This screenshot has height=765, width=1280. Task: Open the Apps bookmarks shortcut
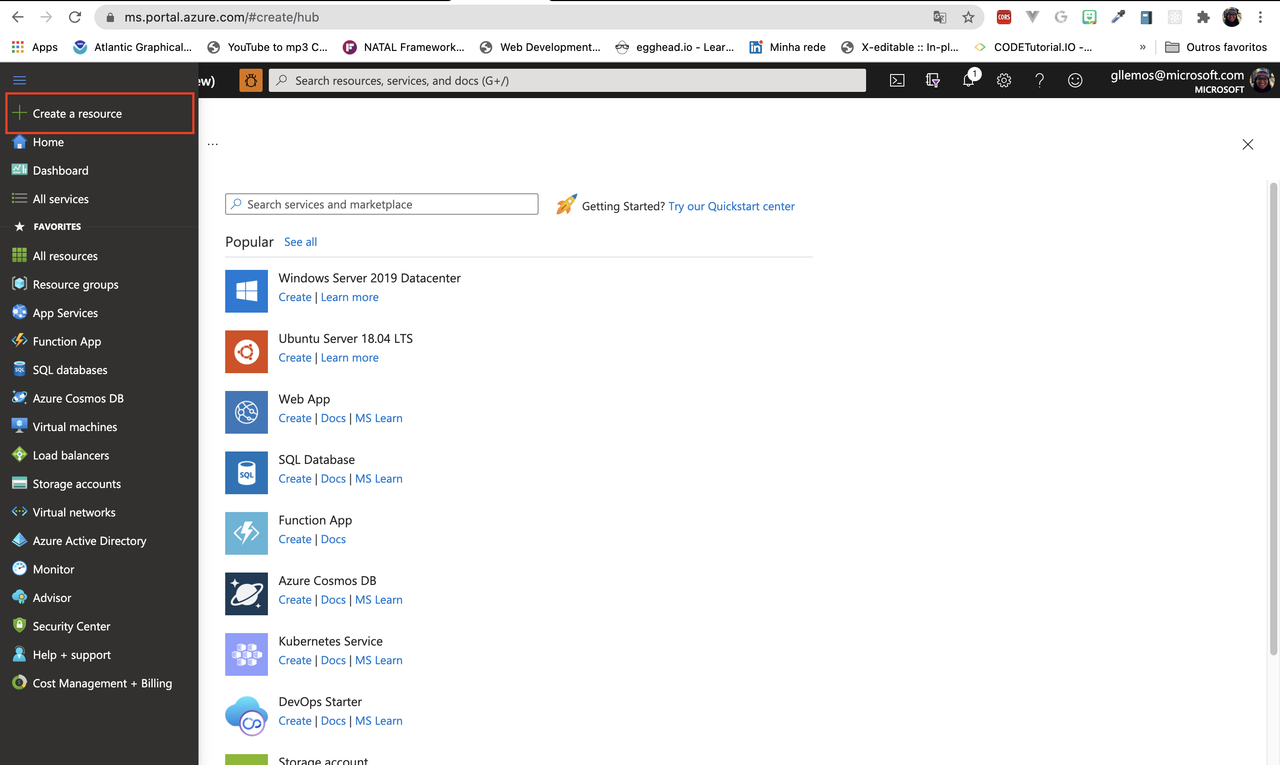[x=35, y=47]
